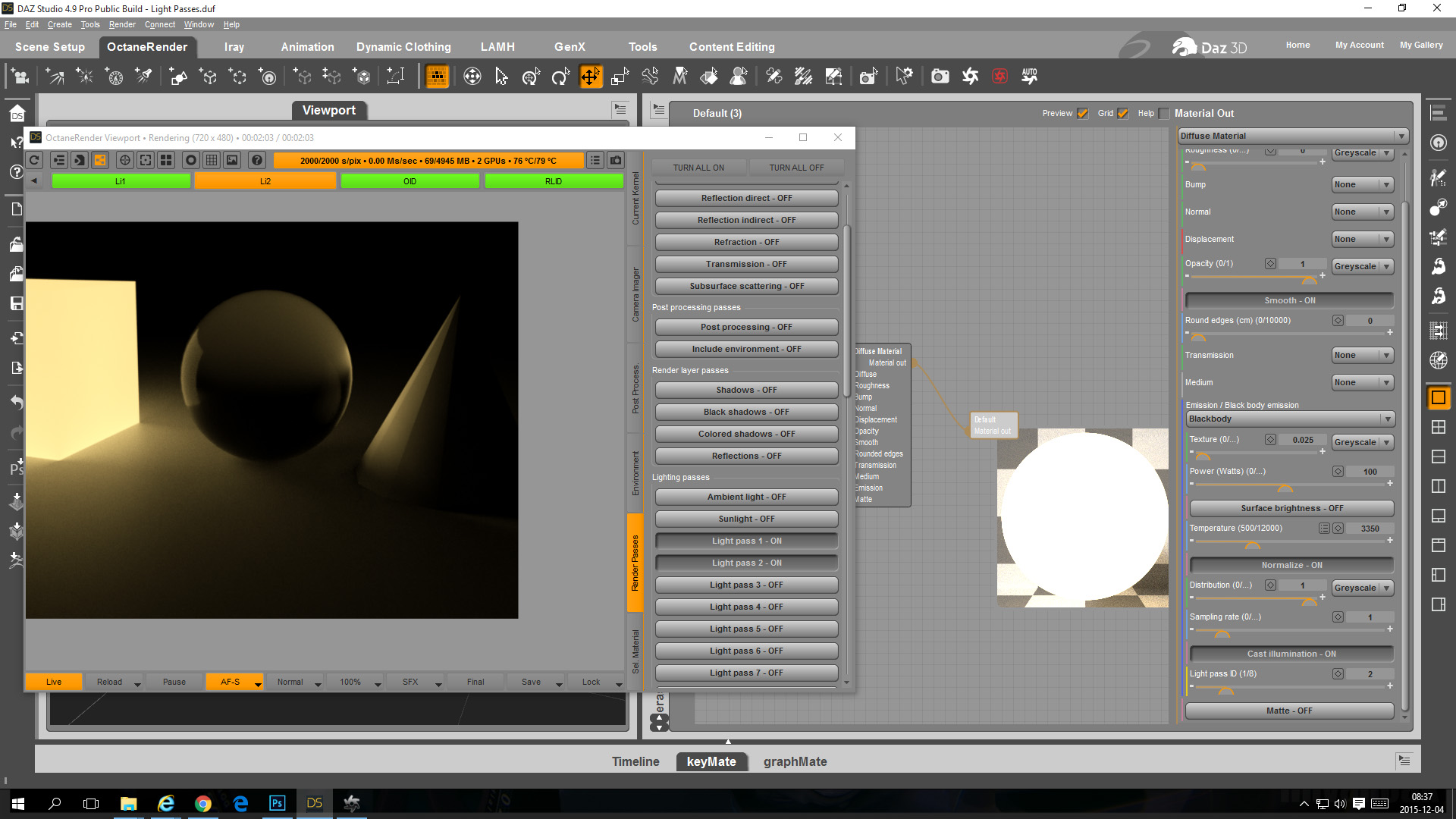Open the Bump None dropdown
Image resolution: width=1456 pixels, height=819 pixels.
[x=1362, y=184]
